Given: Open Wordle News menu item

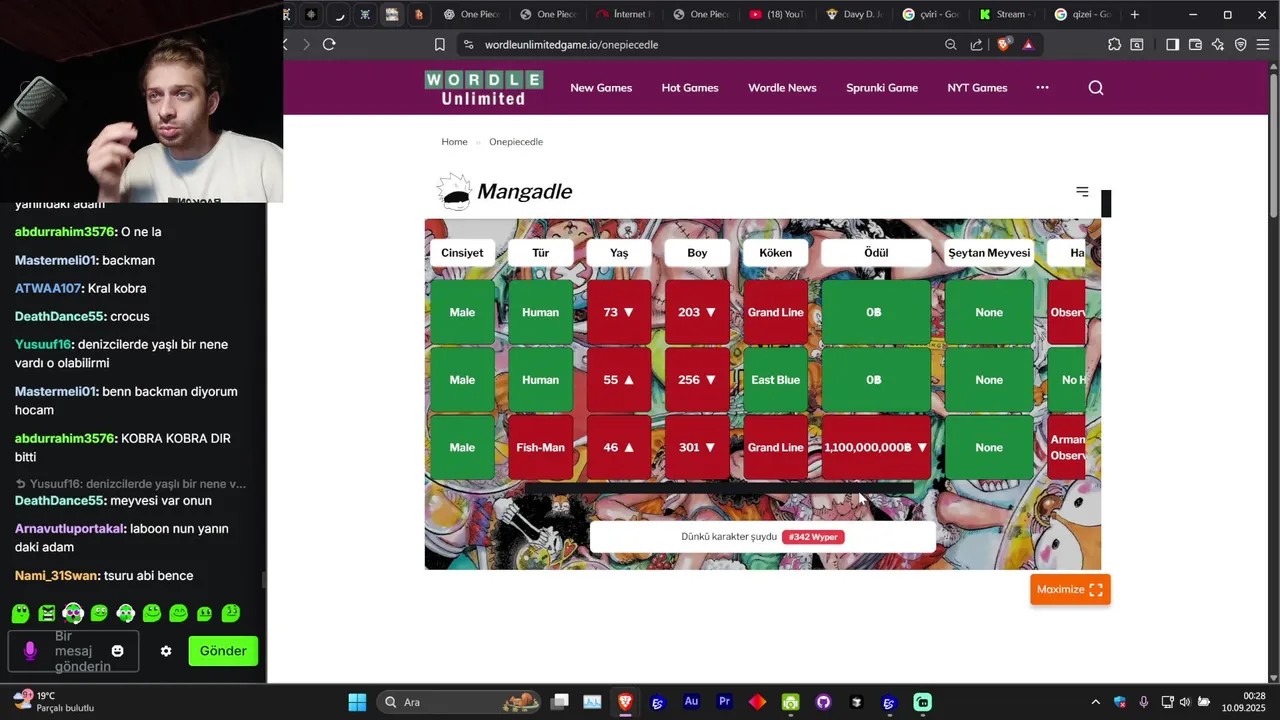Looking at the screenshot, I should [782, 88].
